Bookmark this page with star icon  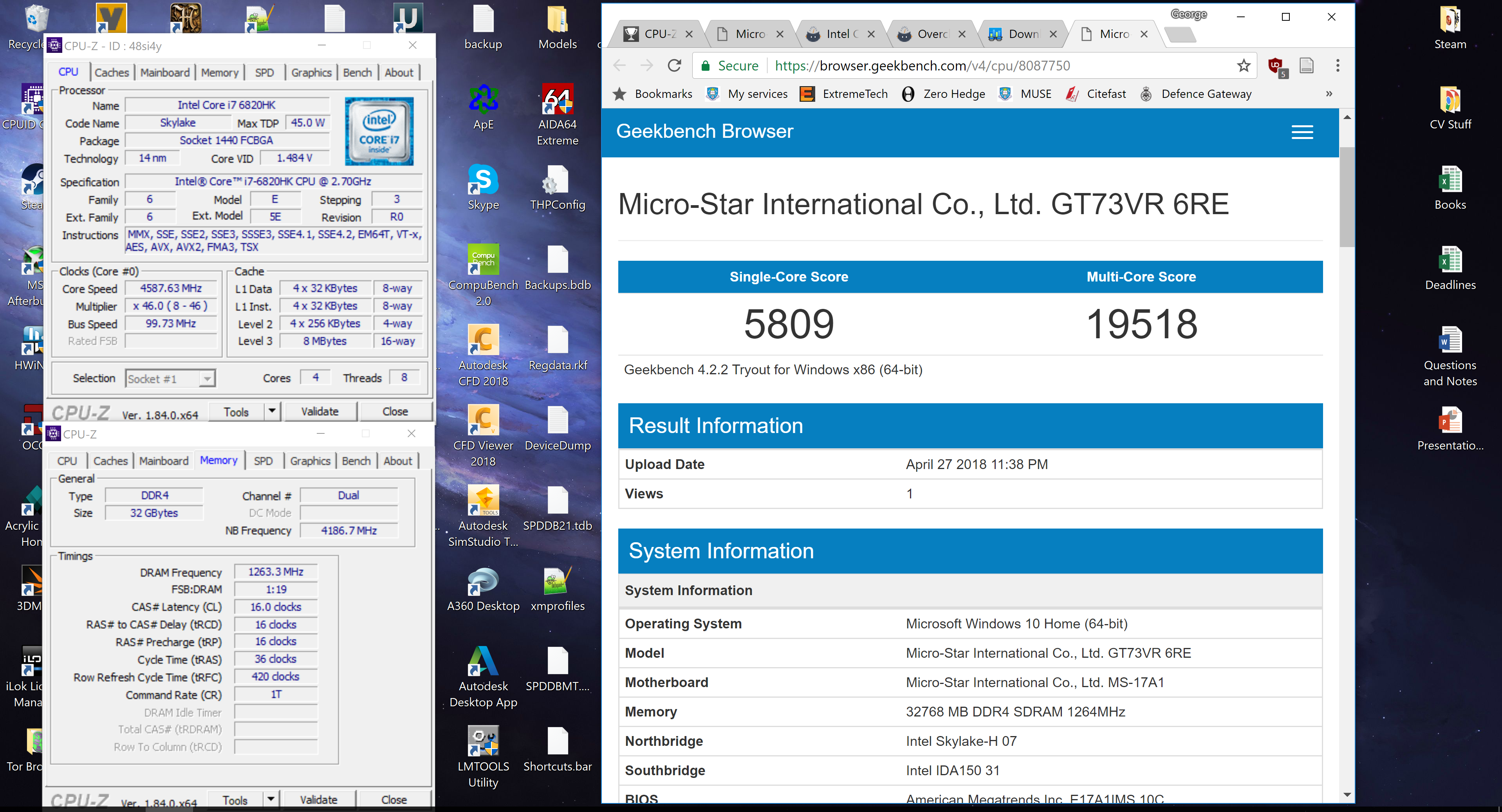(1244, 65)
